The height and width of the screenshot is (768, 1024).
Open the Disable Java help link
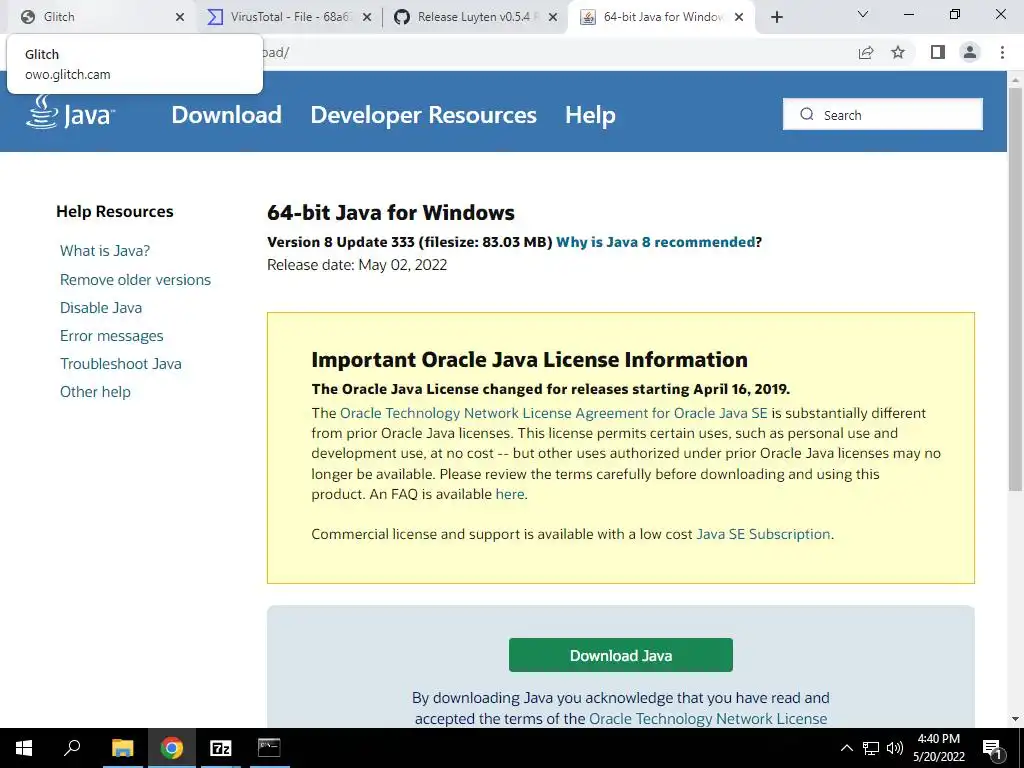(x=101, y=308)
